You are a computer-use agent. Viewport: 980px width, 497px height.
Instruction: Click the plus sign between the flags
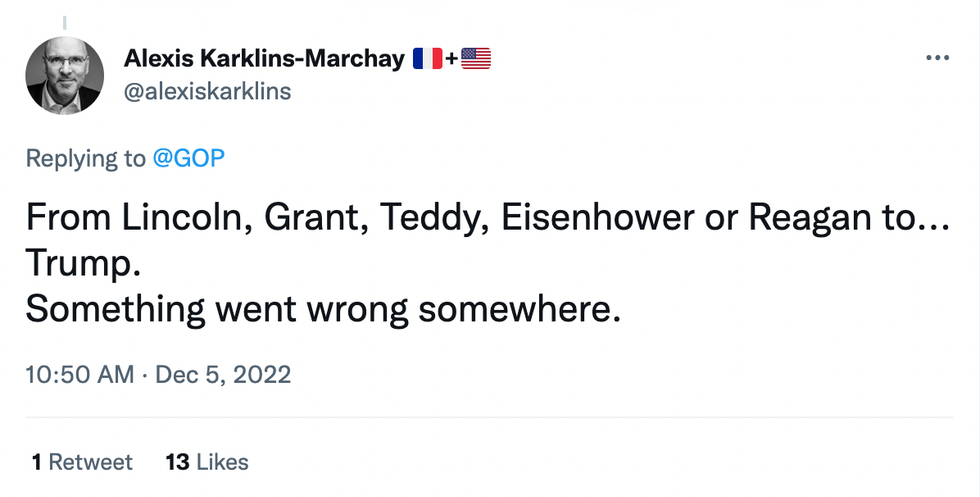pyautogui.click(x=450, y=59)
